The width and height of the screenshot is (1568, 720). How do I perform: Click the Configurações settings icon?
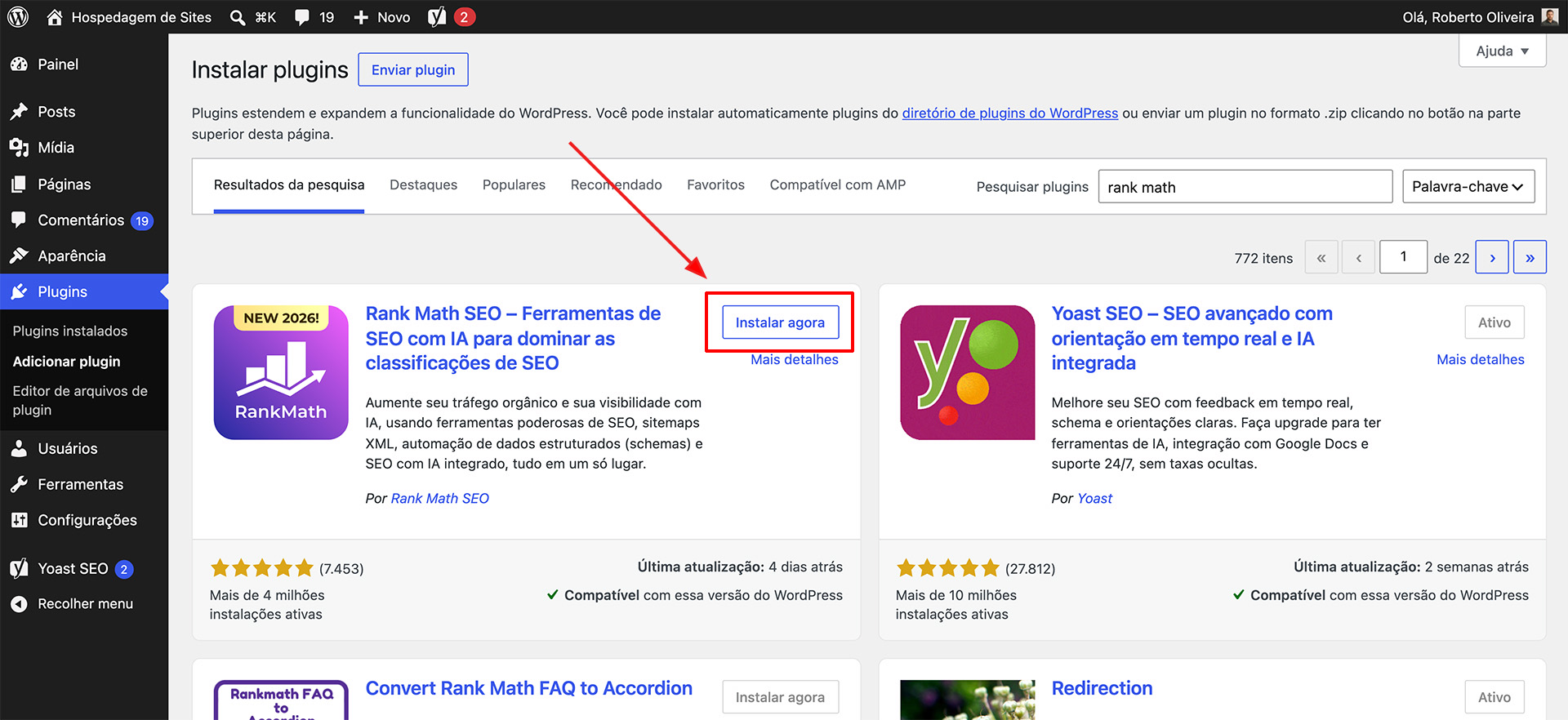click(19, 521)
